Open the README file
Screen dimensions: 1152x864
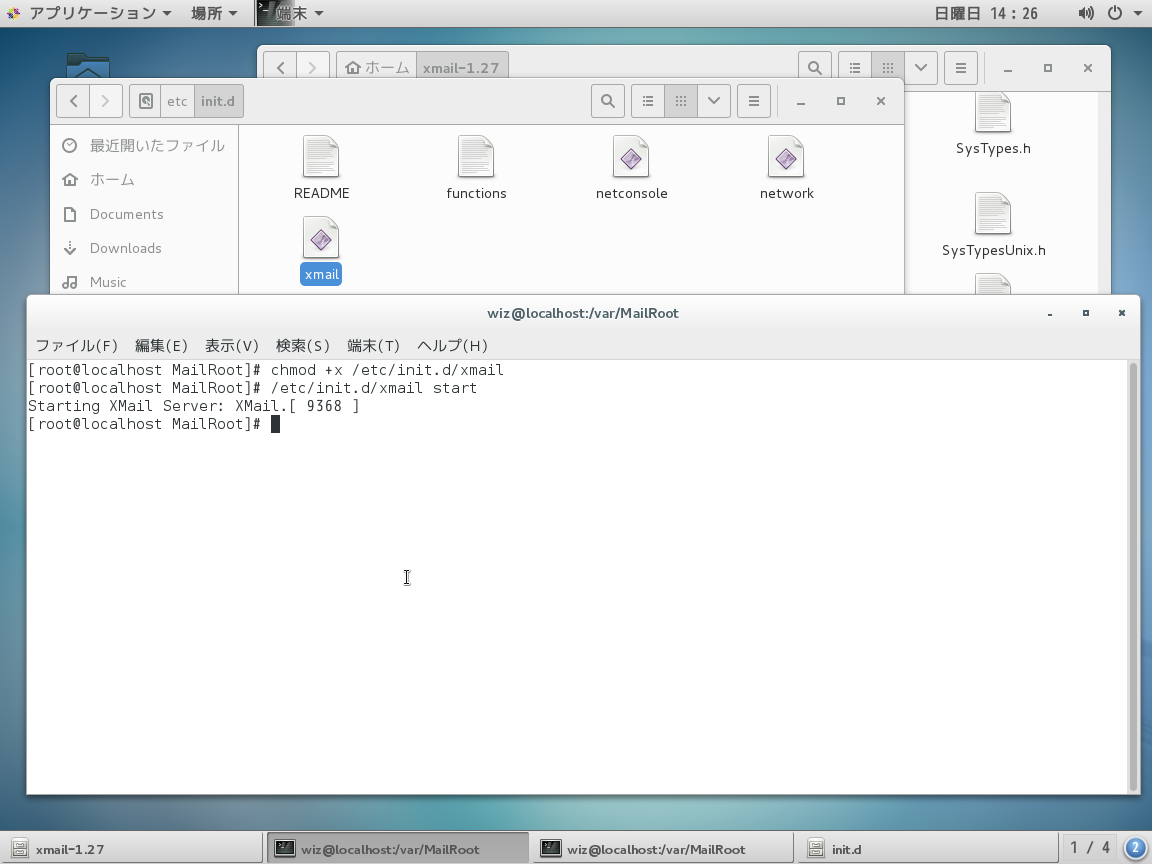click(x=321, y=168)
